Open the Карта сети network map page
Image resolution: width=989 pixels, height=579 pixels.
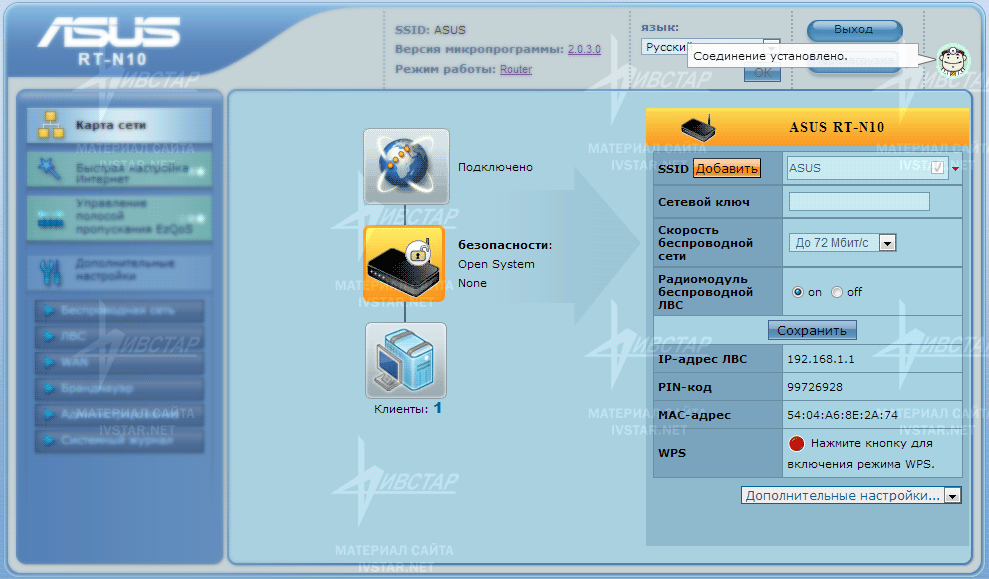[119, 125]
